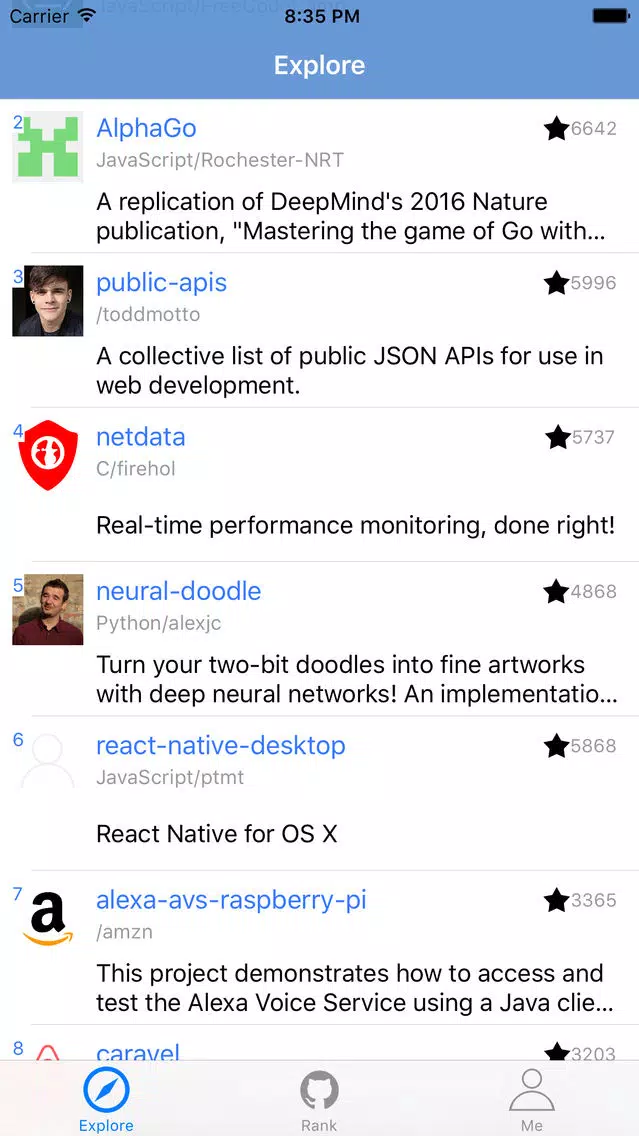The height and width of the screenshot is (1136, 639).
Task: Tap the Amazon logo avatar
Action: (48, 918)
